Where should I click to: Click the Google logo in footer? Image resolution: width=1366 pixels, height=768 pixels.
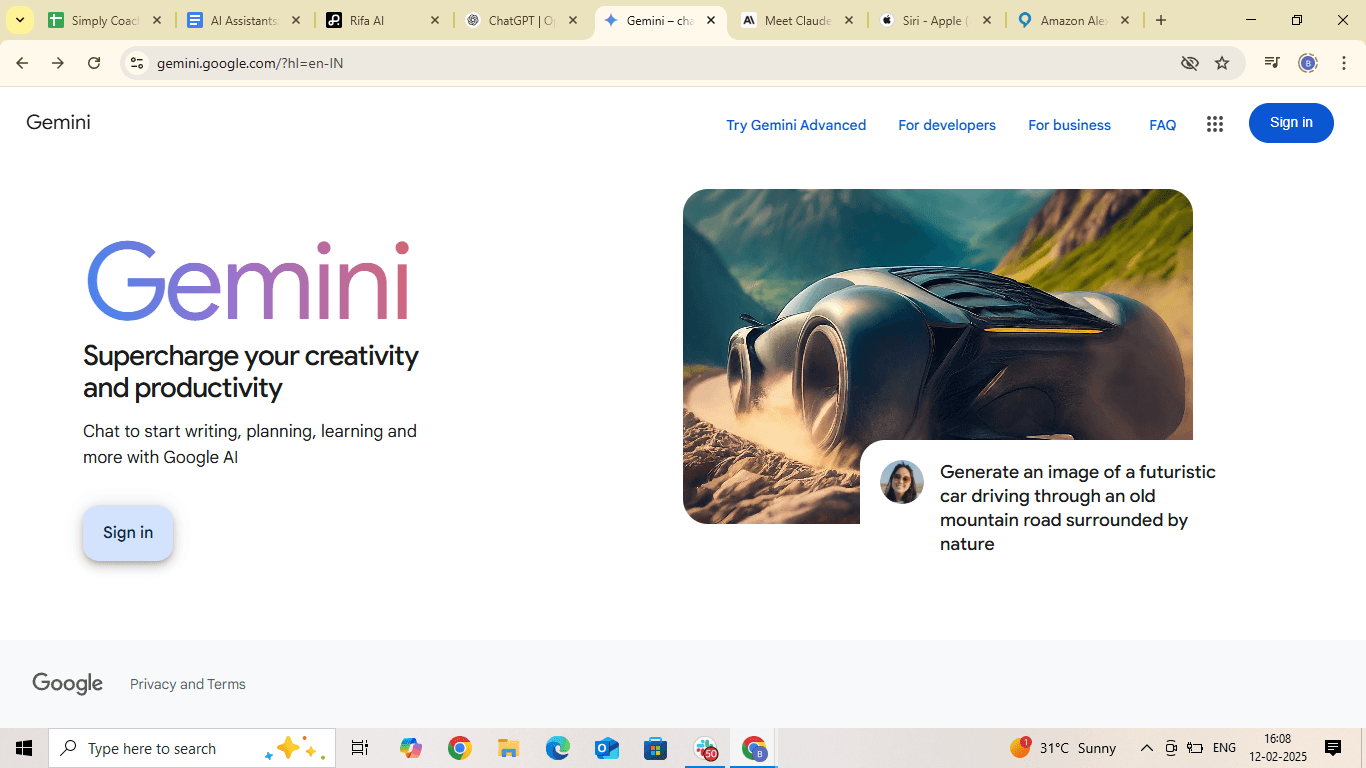click(68, 684)
